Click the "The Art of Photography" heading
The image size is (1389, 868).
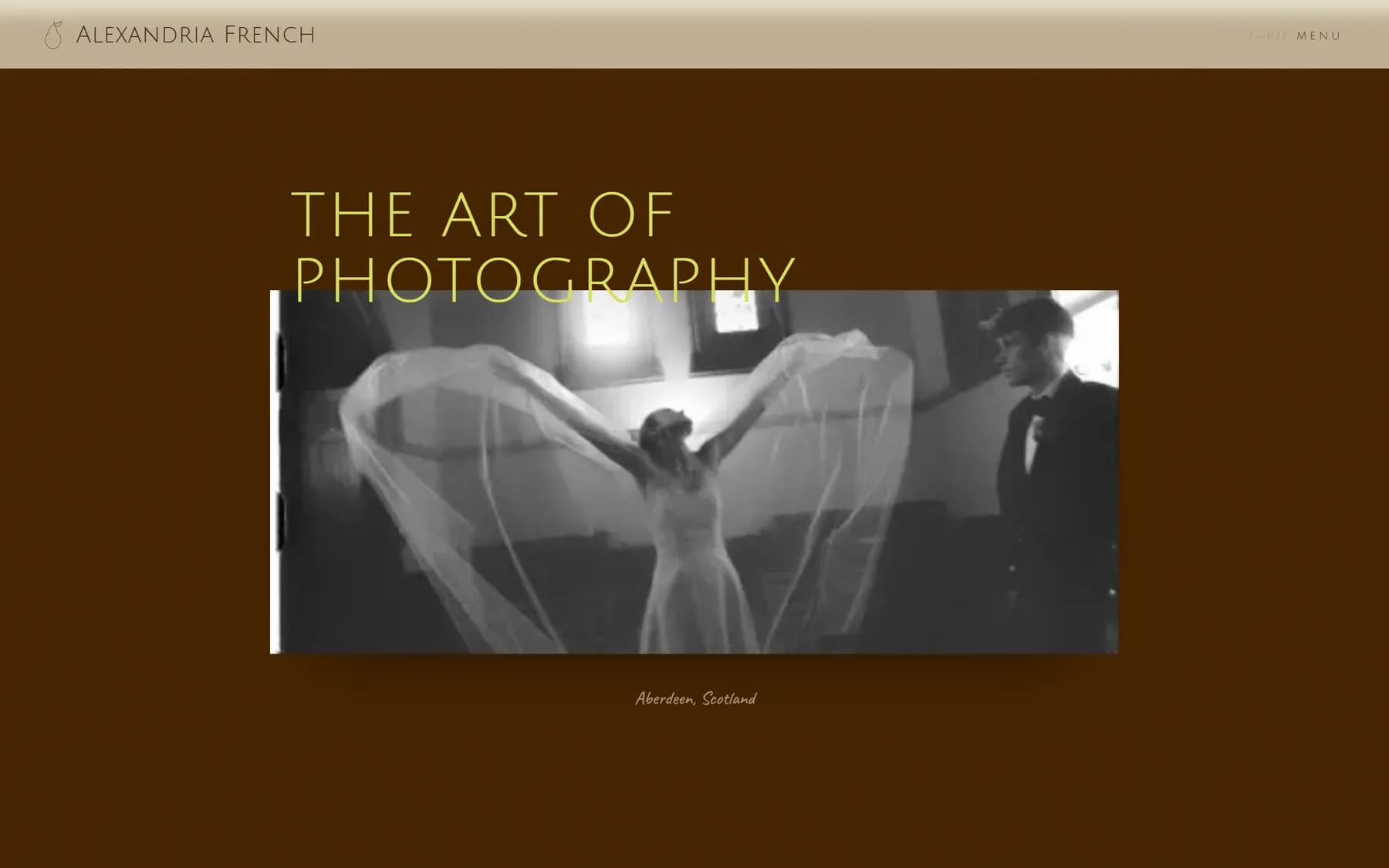pos(543,246)
